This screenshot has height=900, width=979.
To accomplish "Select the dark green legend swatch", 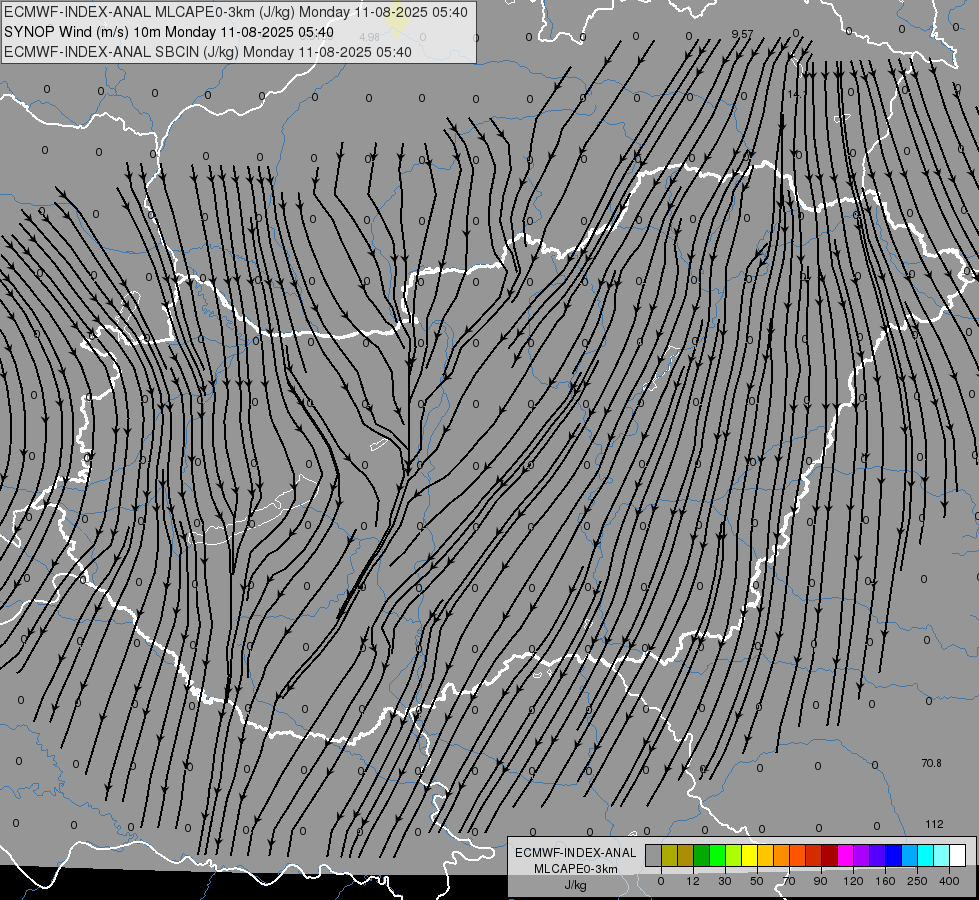I will point(701,855).
